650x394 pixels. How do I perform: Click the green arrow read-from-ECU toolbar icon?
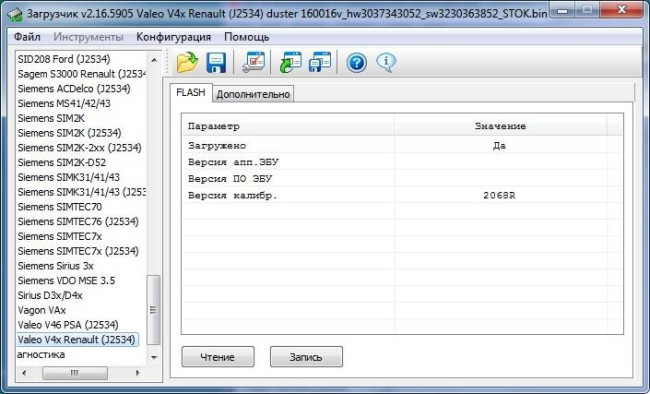pyautogui.click(x=291, y=63)
